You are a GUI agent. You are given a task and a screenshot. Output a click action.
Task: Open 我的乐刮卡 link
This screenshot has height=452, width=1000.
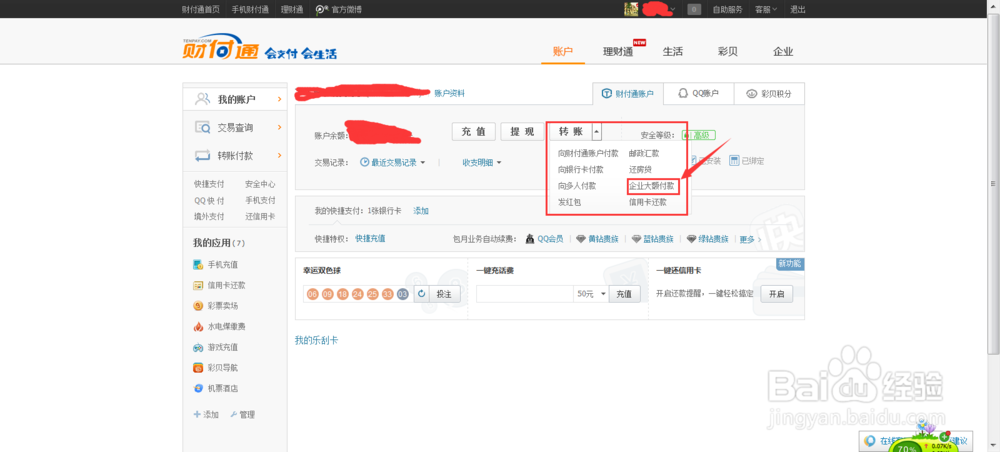[x=316, y=340]
